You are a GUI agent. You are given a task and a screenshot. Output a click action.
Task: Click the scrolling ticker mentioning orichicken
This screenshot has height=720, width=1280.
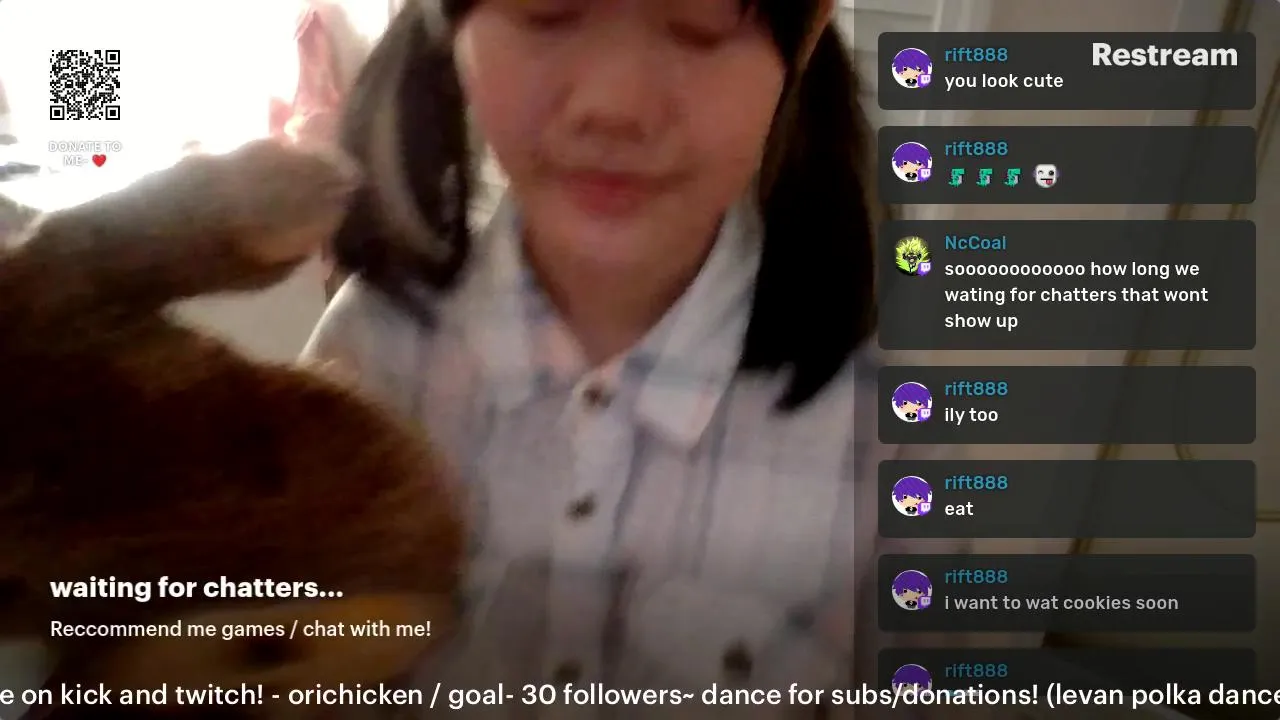point(640,695)
